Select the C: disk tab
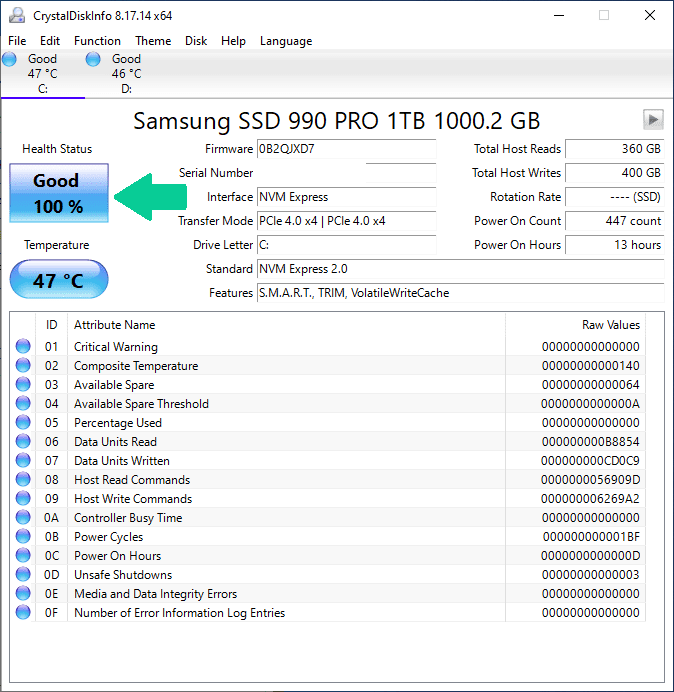 pyautogui.click(x=43, y=74)
